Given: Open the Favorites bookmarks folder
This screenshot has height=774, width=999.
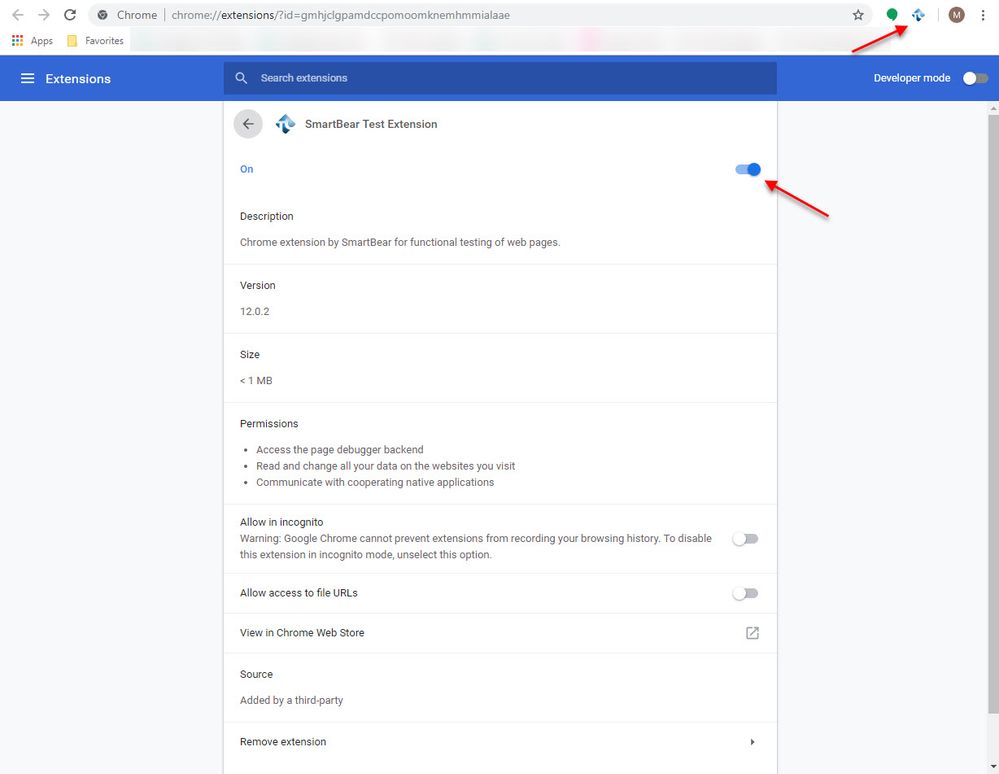Looking at the screenshot, I should [95, 41].
